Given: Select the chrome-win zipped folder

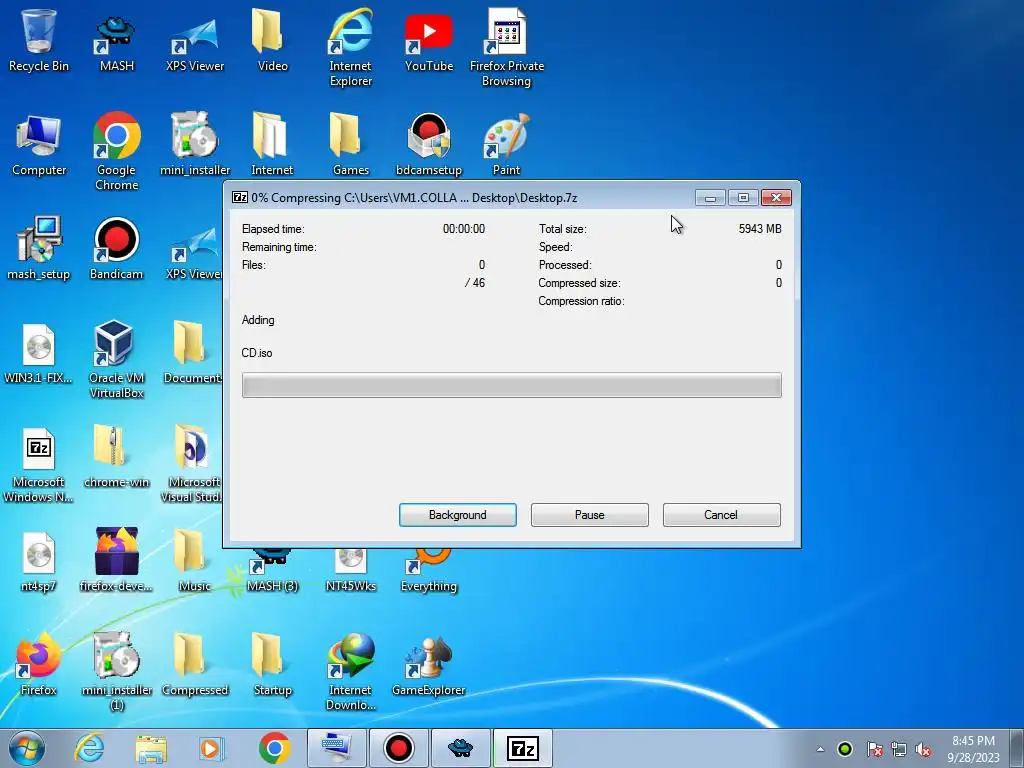Looking at the screenshot, I should 116,457.
